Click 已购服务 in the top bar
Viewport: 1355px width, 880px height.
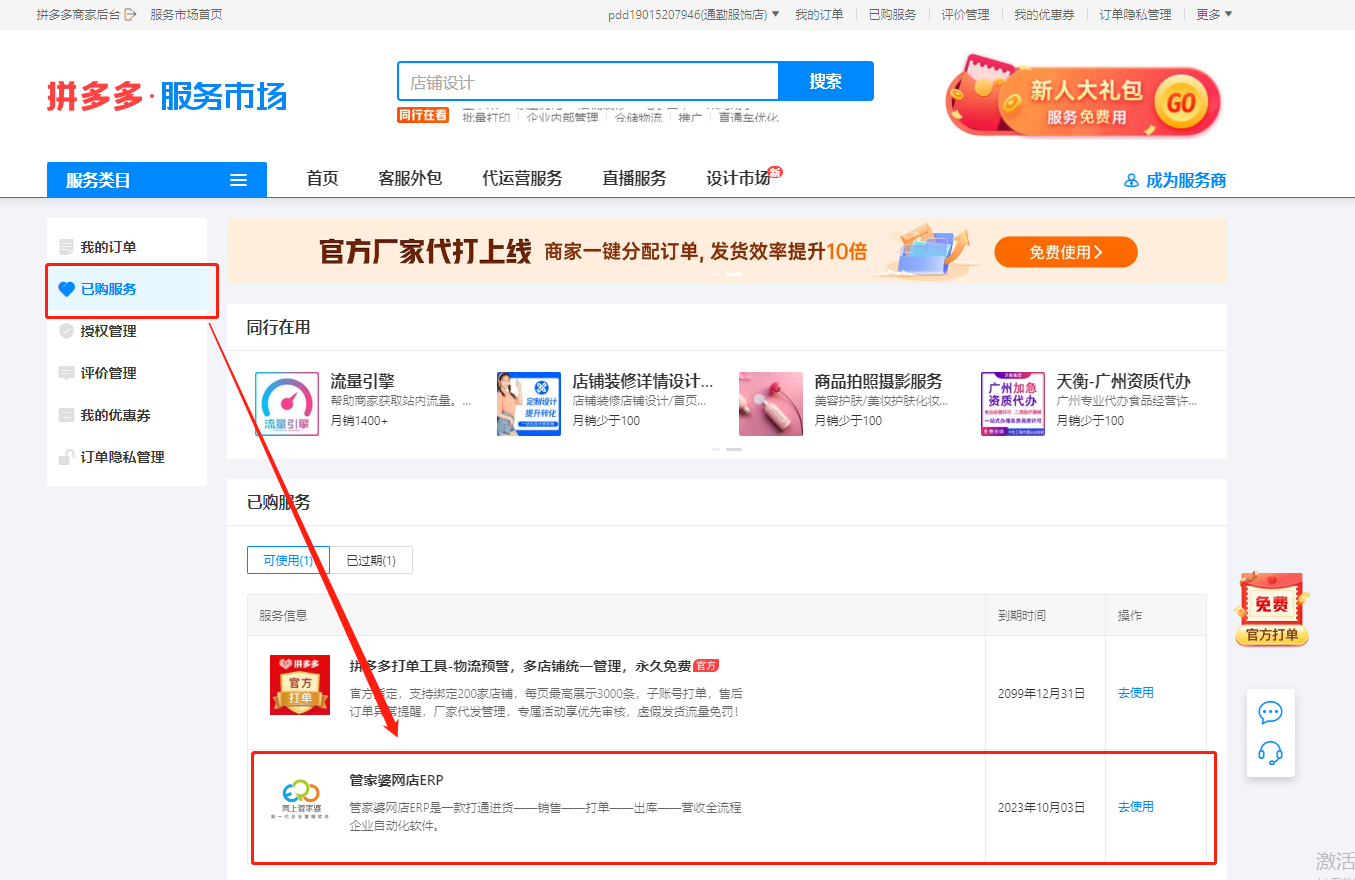[892, 14]
